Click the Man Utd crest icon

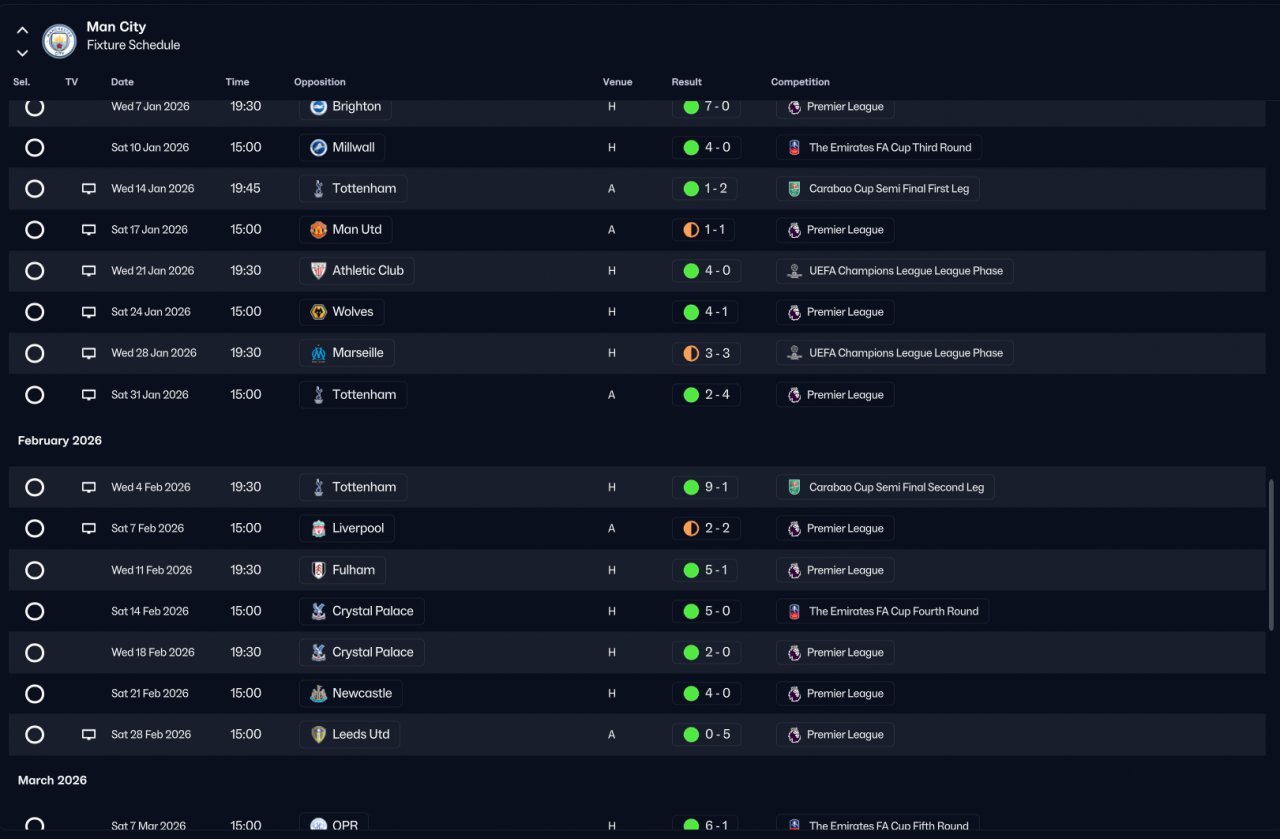pyautogui.click(x=318, y=230)
